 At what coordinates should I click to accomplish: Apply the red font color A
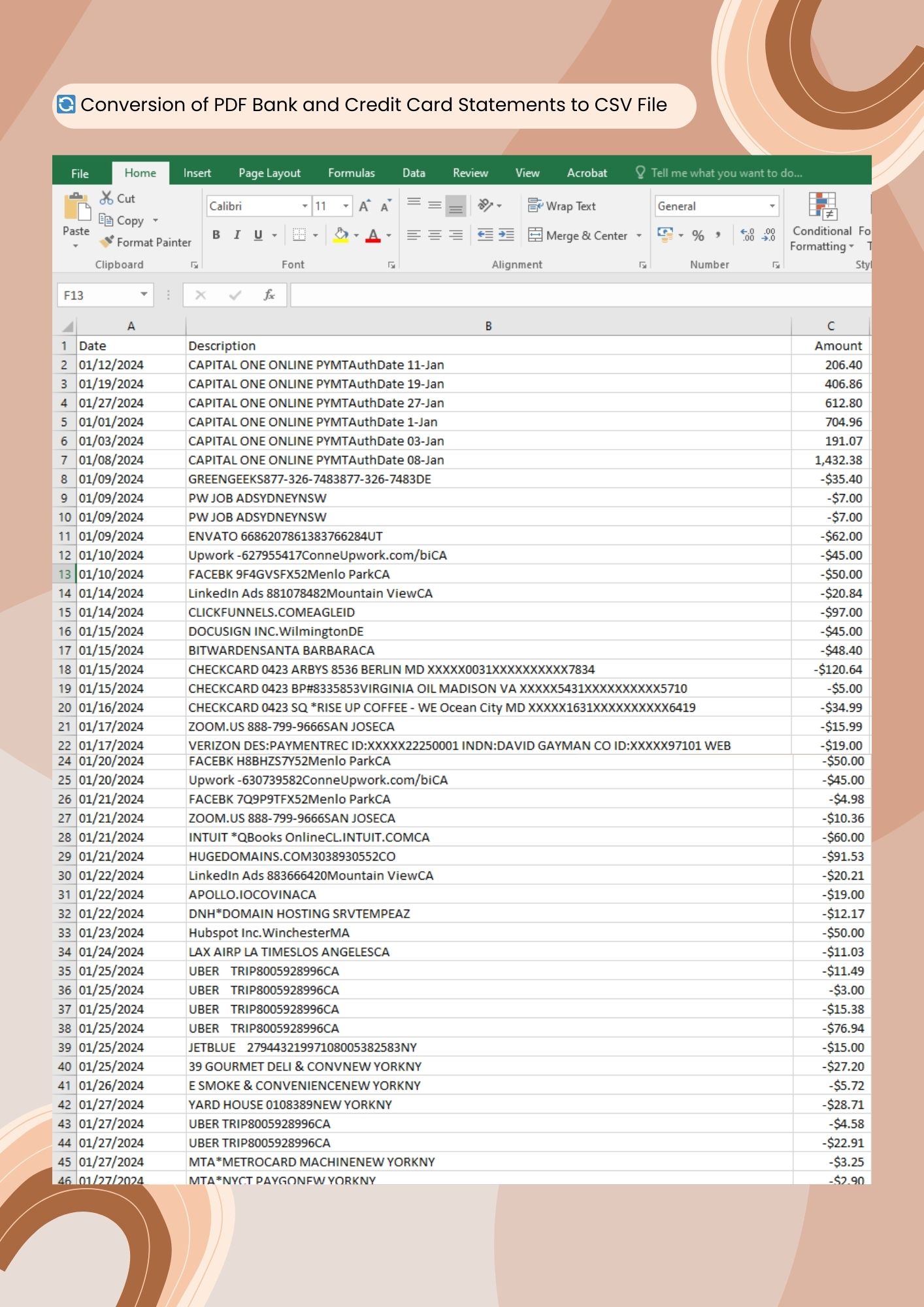click(x=373, y=235)
